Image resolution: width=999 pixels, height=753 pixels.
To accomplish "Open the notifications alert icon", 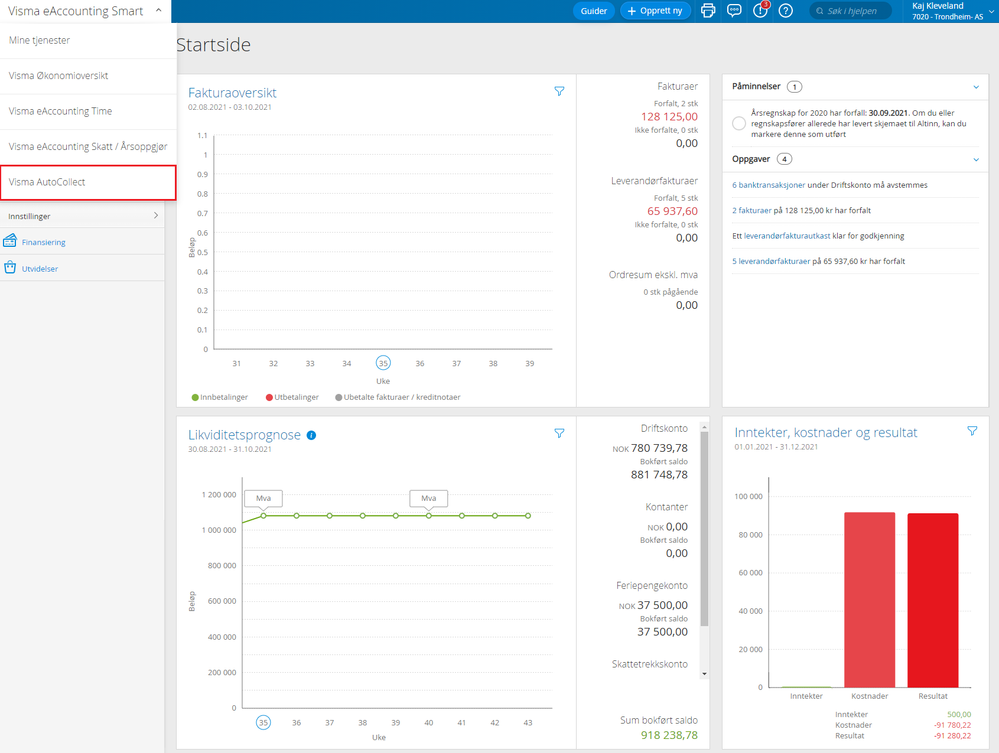I will (x=761, y=10).
